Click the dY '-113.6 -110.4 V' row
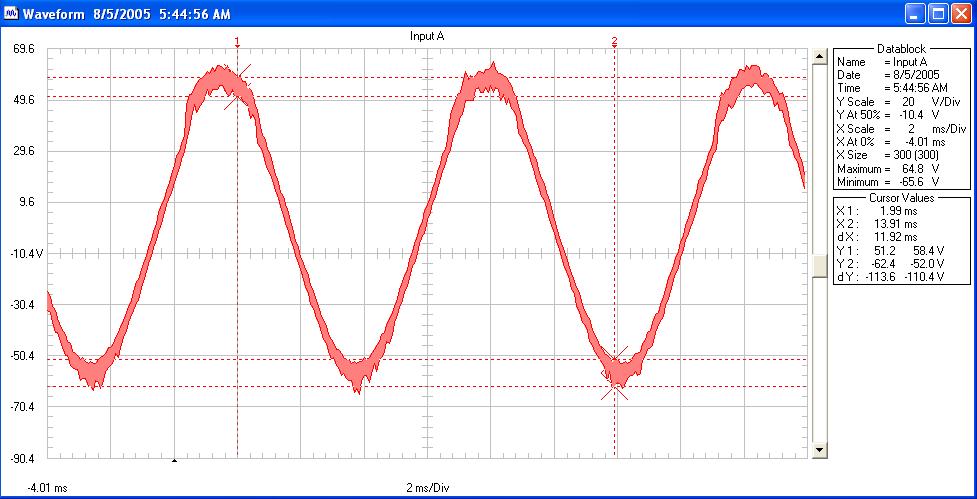Screen dimensions: 977x499 pyautogui.click(x=890, y=277)
